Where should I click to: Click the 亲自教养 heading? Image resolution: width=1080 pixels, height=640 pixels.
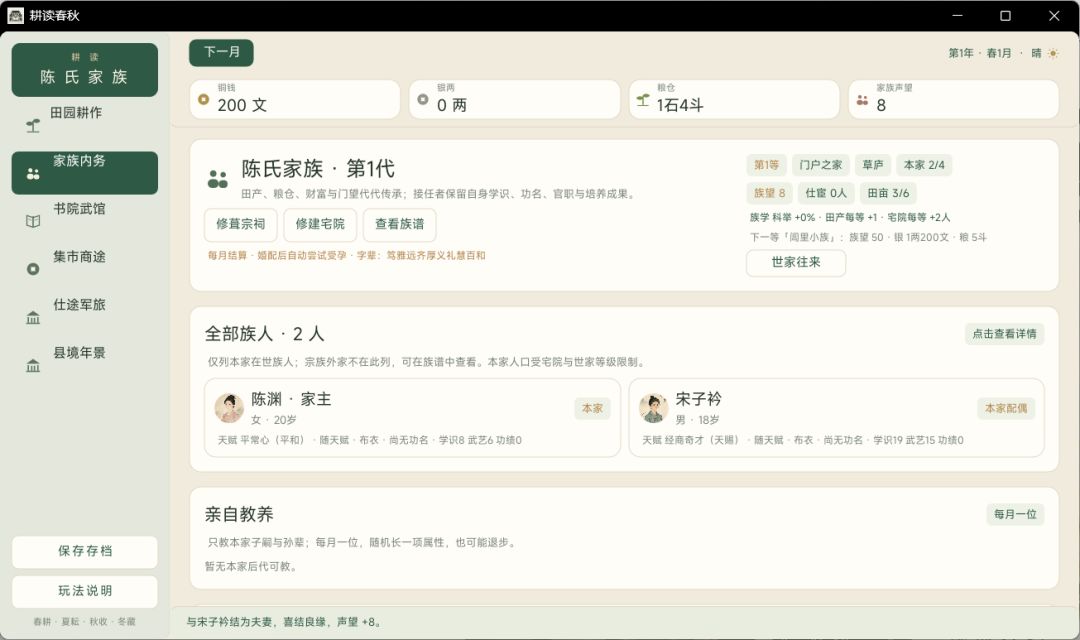click(239, 514)
